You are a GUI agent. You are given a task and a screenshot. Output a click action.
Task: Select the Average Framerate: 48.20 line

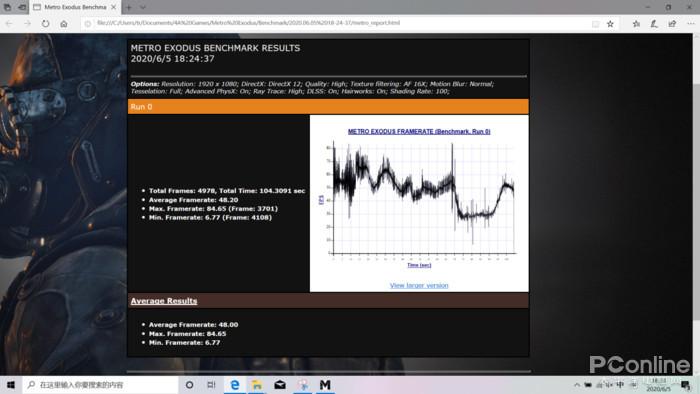[x=193, y=200]
